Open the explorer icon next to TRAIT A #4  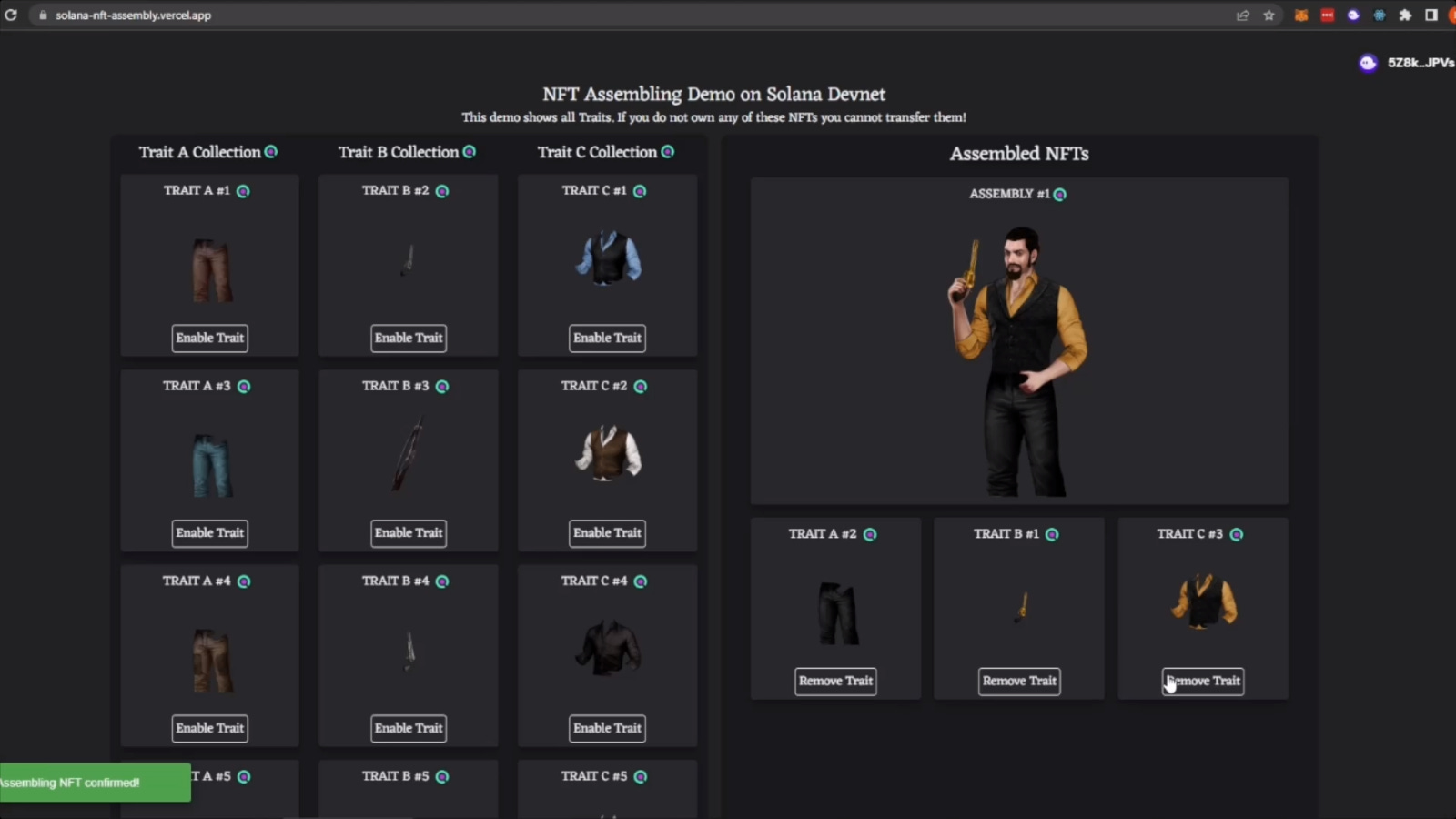tap(244, 581)
